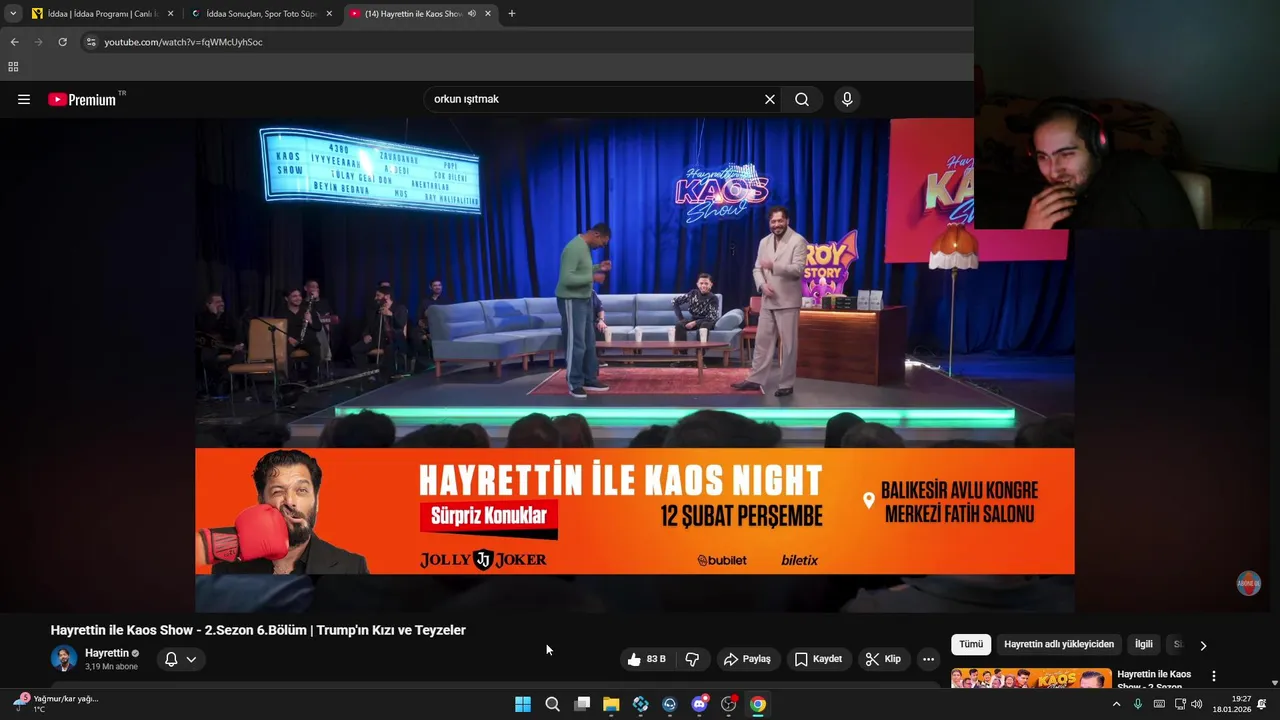The image size is (1280, 720).
Task: Open Hayrettin channel avatar
Action: pyautogui.click(x=64, y=659)
